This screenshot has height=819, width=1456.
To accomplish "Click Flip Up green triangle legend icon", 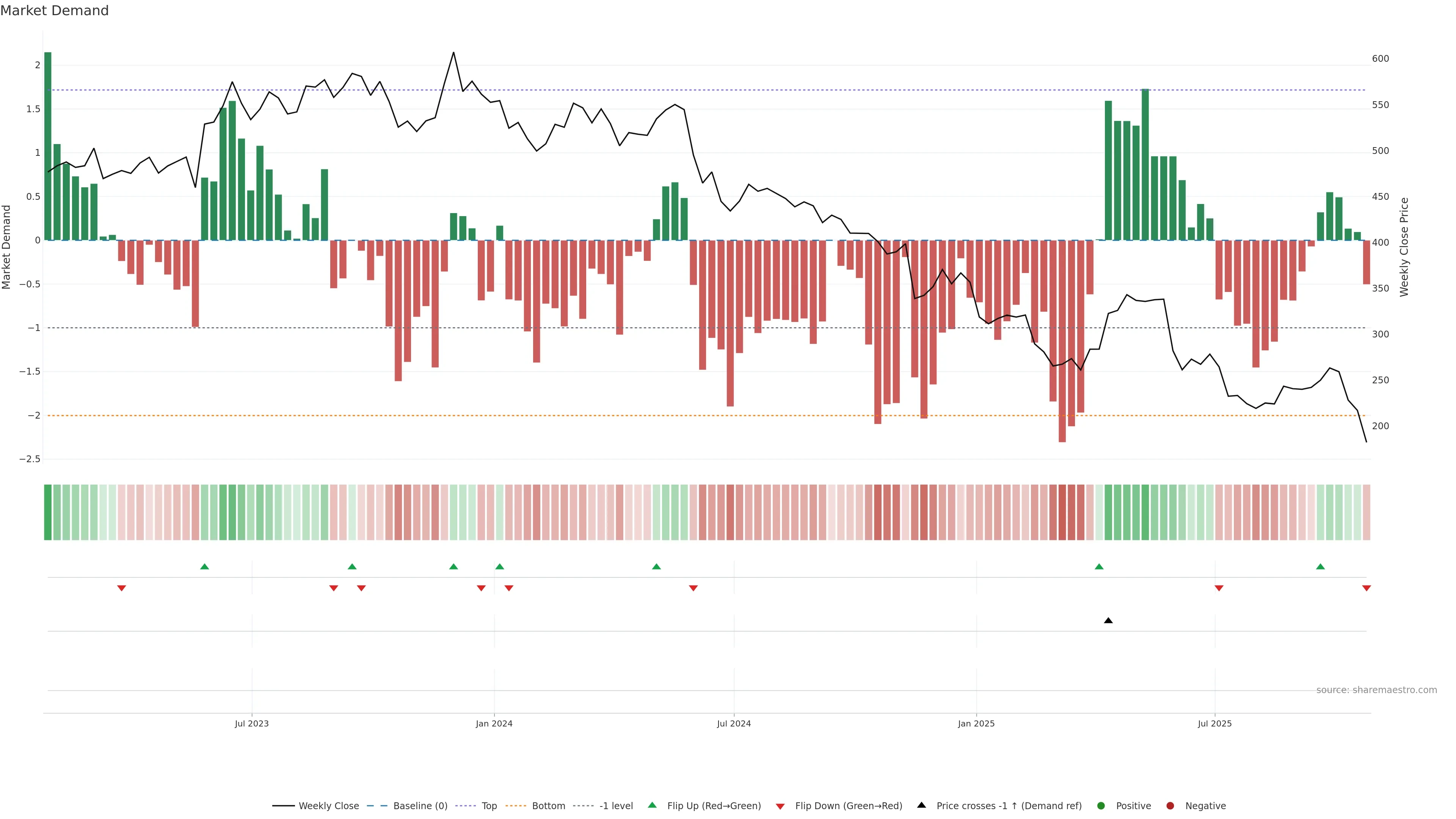I will tap(652, 805).
